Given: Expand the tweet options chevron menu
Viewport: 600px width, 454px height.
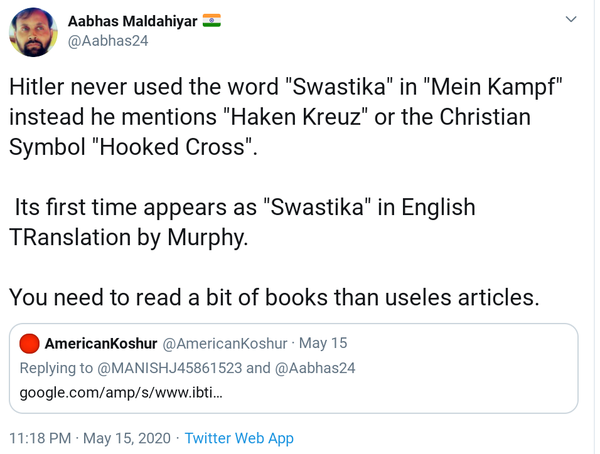Looking at the screenshot, I should point(571,20).
